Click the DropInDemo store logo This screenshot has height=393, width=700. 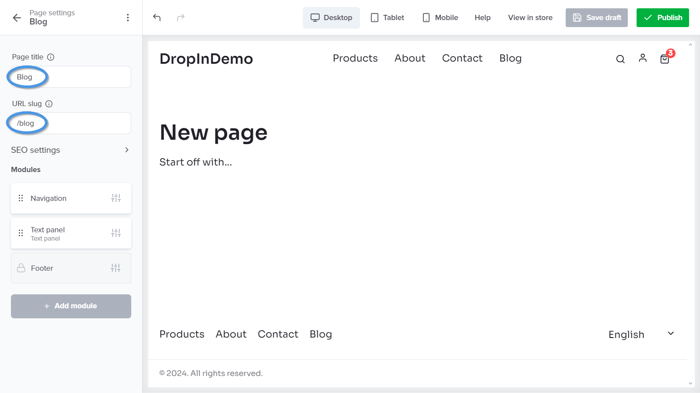tap(206, 59)
